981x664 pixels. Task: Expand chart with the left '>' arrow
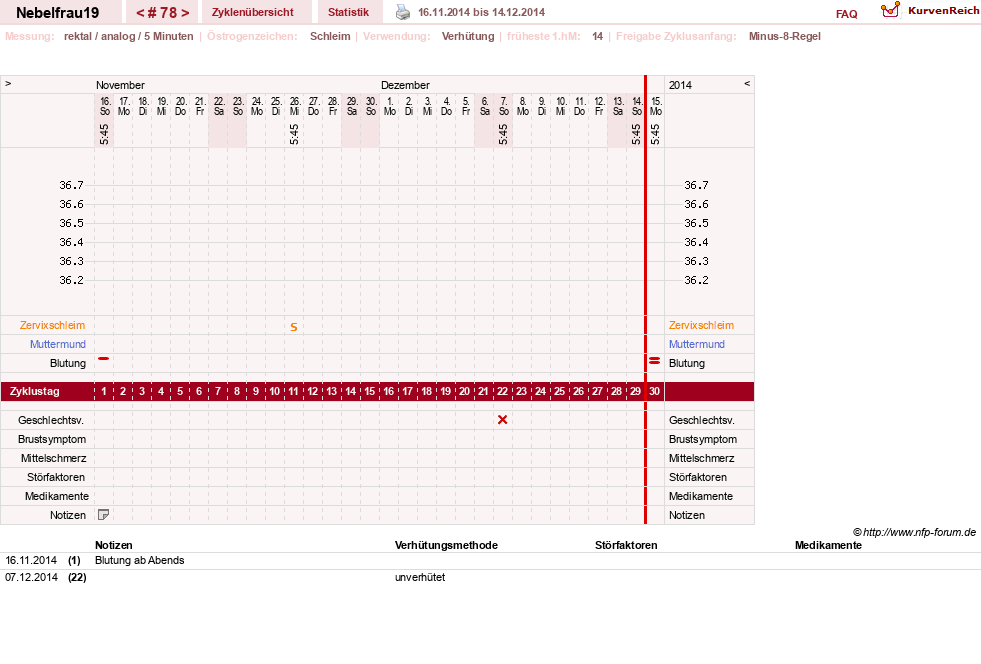point(8,83)
